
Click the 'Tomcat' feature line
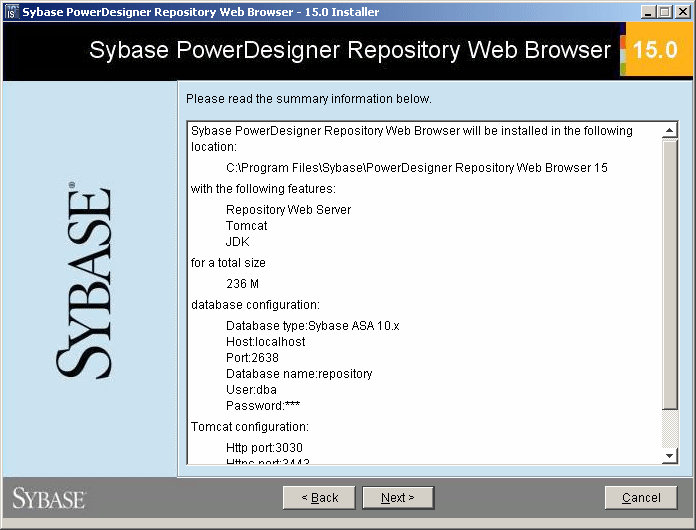coord(246,225)
